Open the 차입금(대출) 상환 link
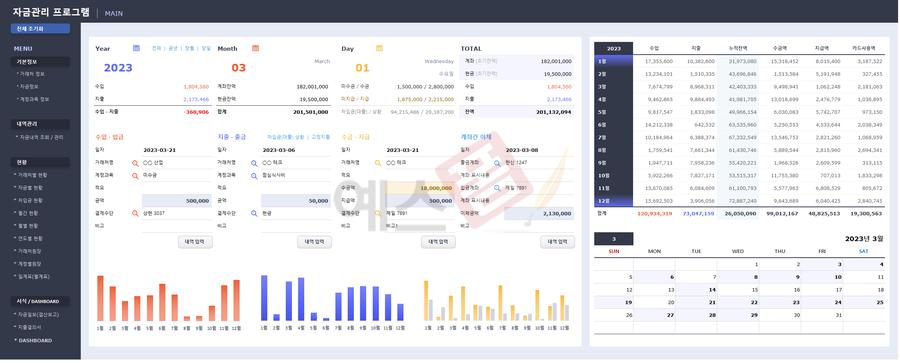The width and height of the screenshot is (900, 363). pyautogui.click(x=286, y=137)
